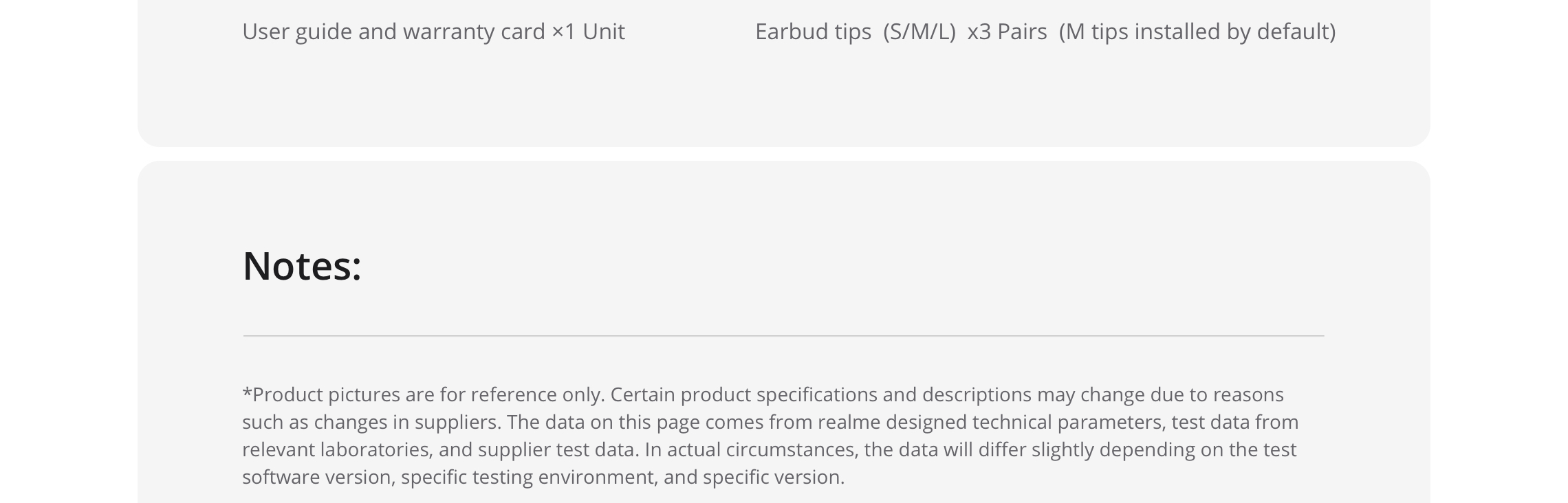Click the 'Notes:' heading

pos(302,265)
